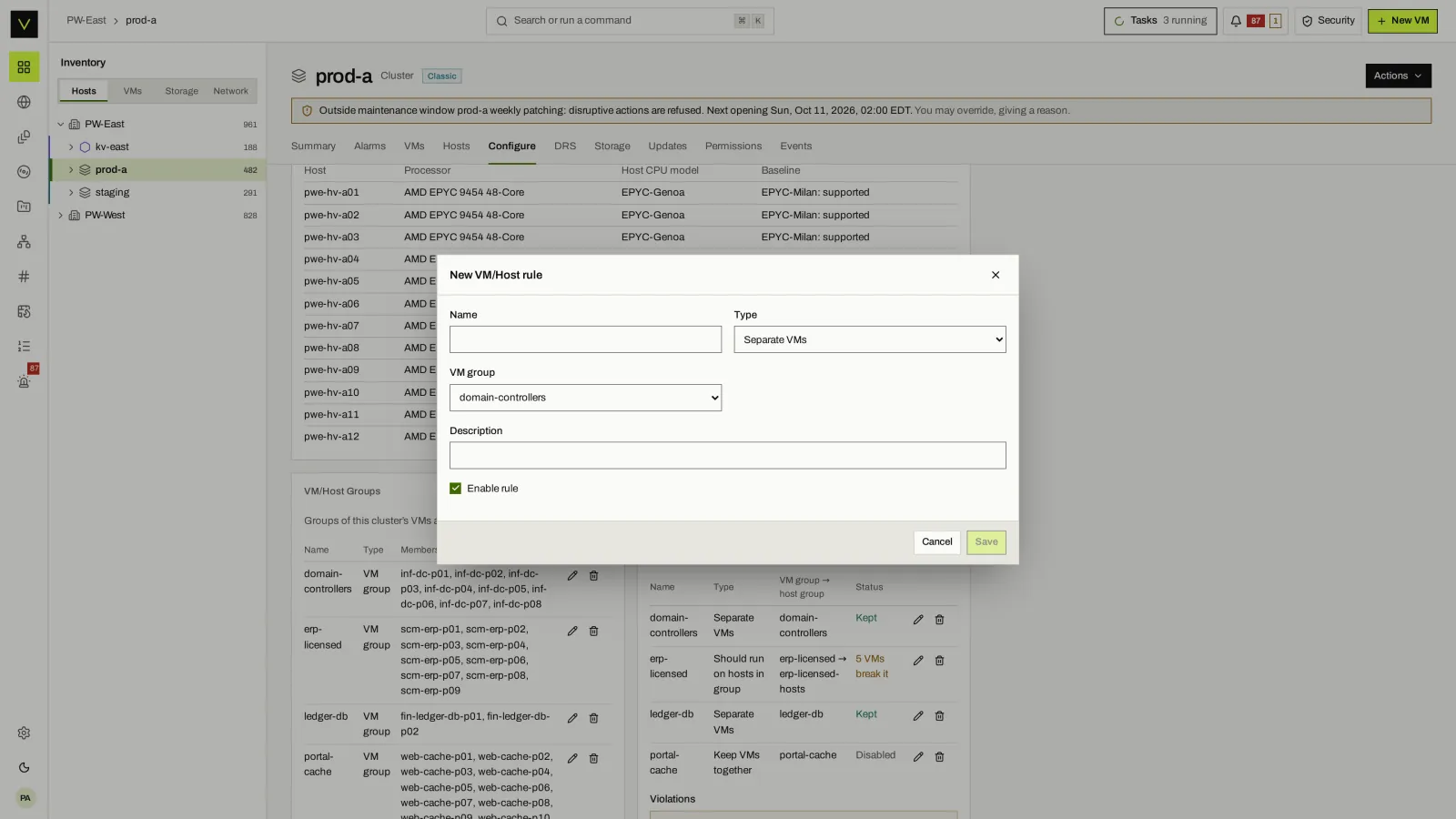Switch to the DRS tab
This screenshot has width=1456, height=819.
(x=565, y=147)
